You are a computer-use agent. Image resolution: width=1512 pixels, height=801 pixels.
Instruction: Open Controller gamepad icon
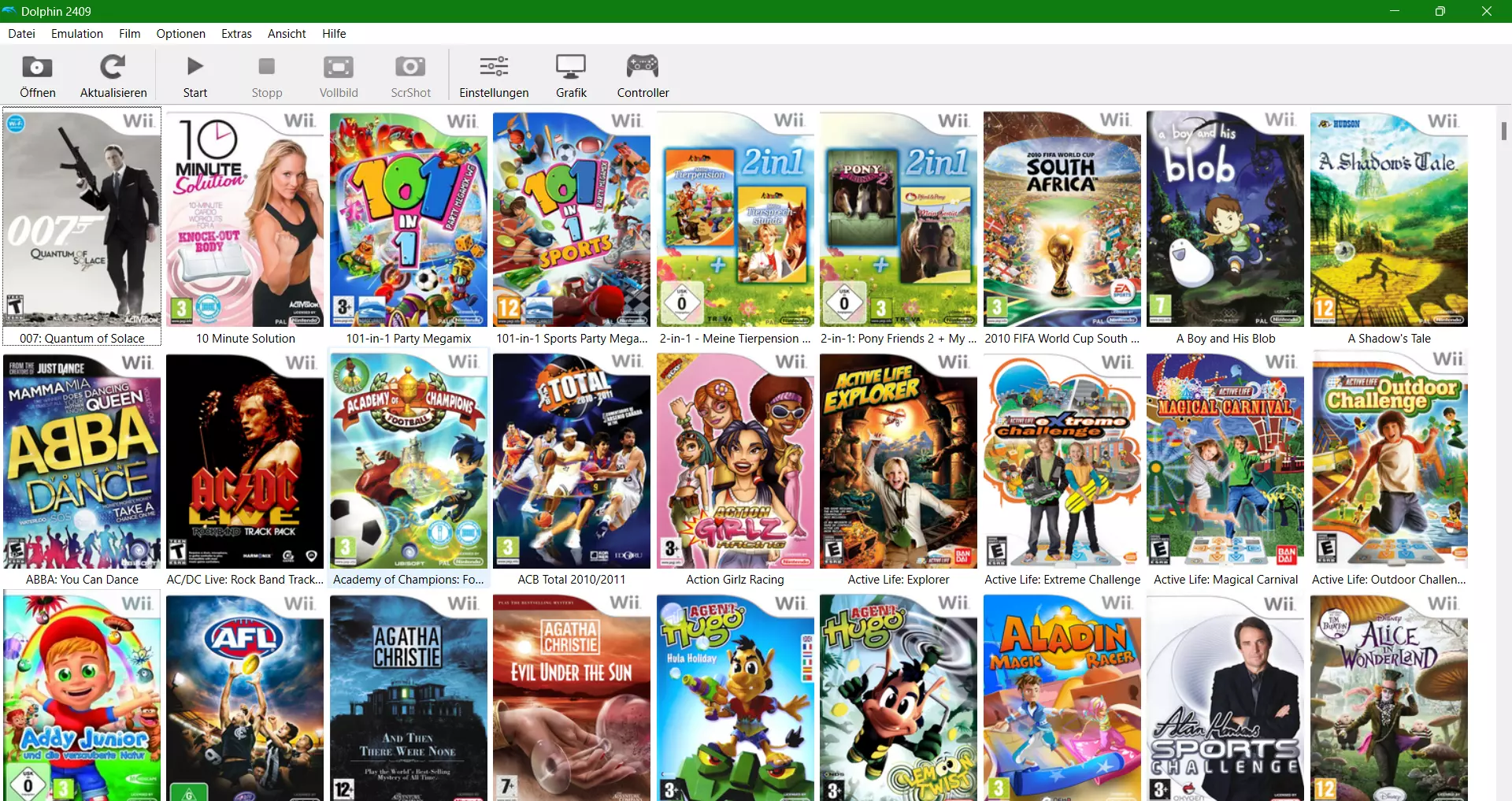pyautogui.click(x=643, y=66)
